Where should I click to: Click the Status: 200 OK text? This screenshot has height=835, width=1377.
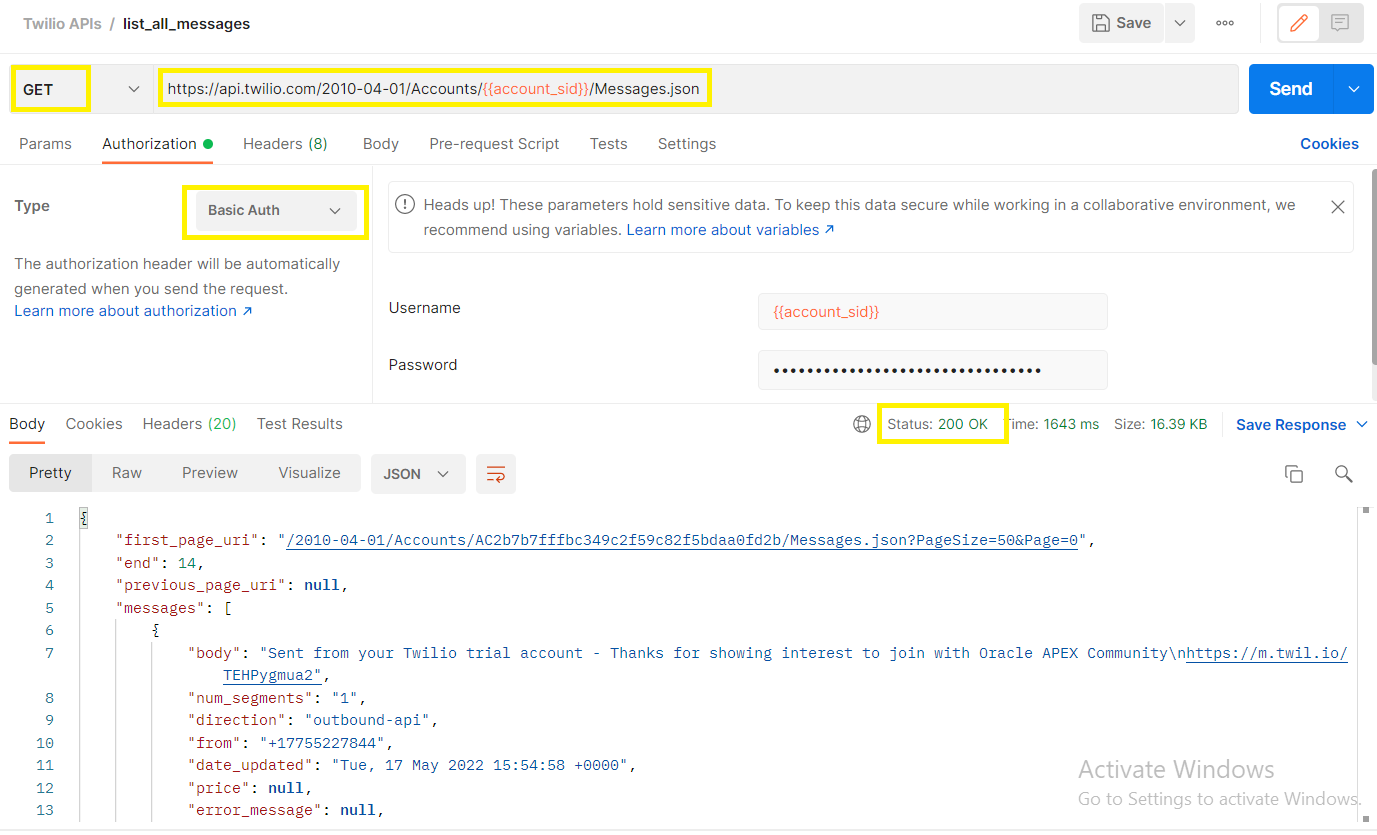(938, 424)
